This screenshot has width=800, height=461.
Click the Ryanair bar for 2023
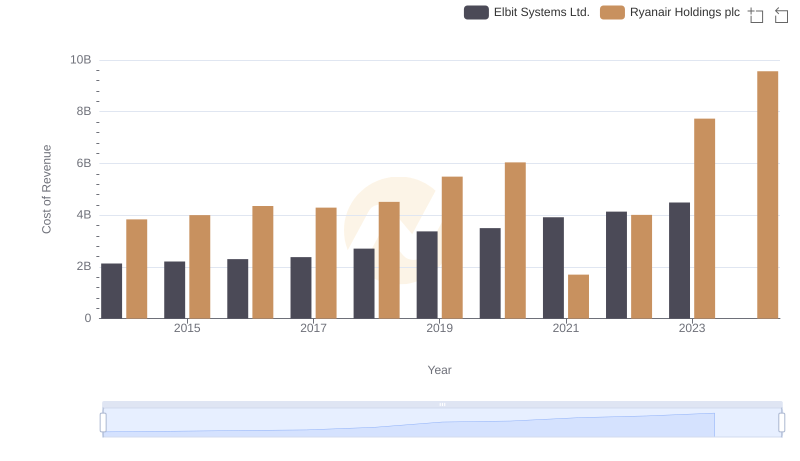704,218
